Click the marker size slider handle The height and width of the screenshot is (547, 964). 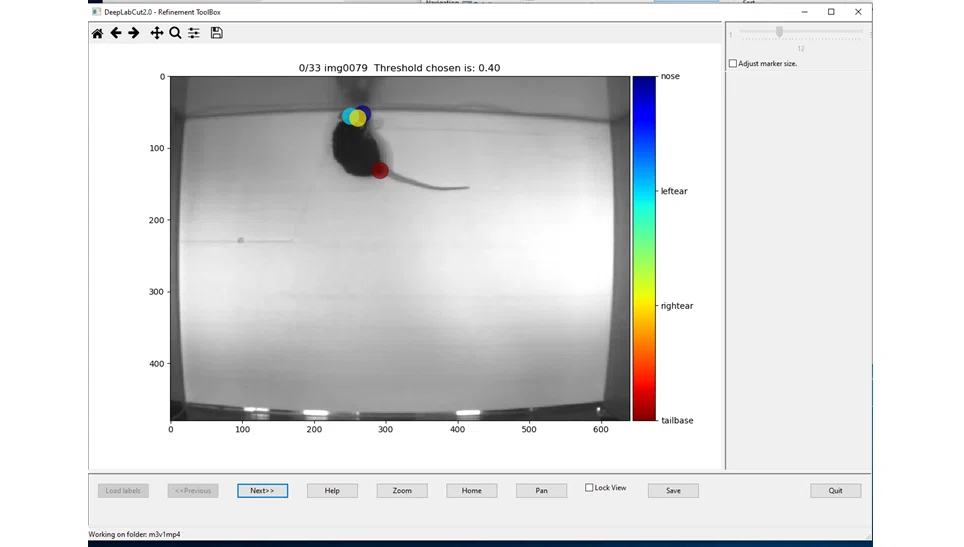pyautogui.click(x=779, y=32)
